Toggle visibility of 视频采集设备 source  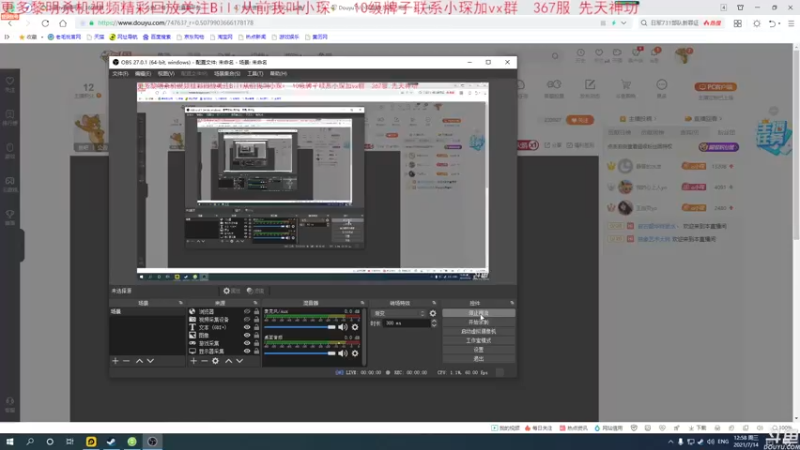click(x=247, y=319)
